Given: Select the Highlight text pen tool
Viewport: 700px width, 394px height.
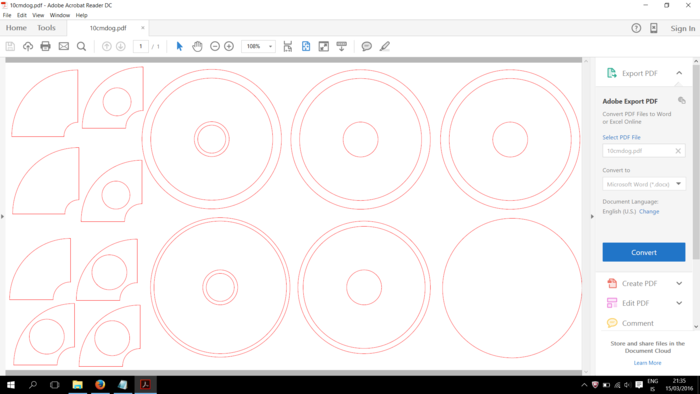Looking at the screenshot, I should click(385, 46).
